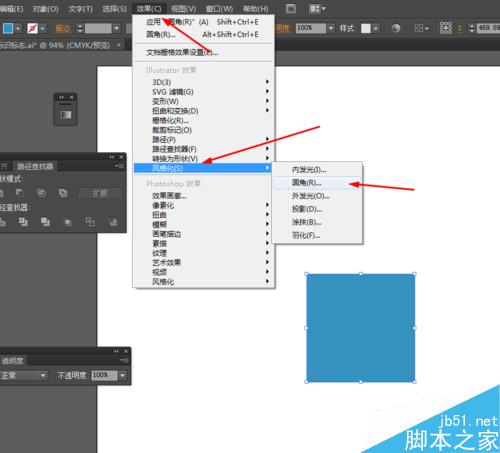Open the 样式 style dropdown arrow
This screenshot has width=500, height=453.
(376, 28)
